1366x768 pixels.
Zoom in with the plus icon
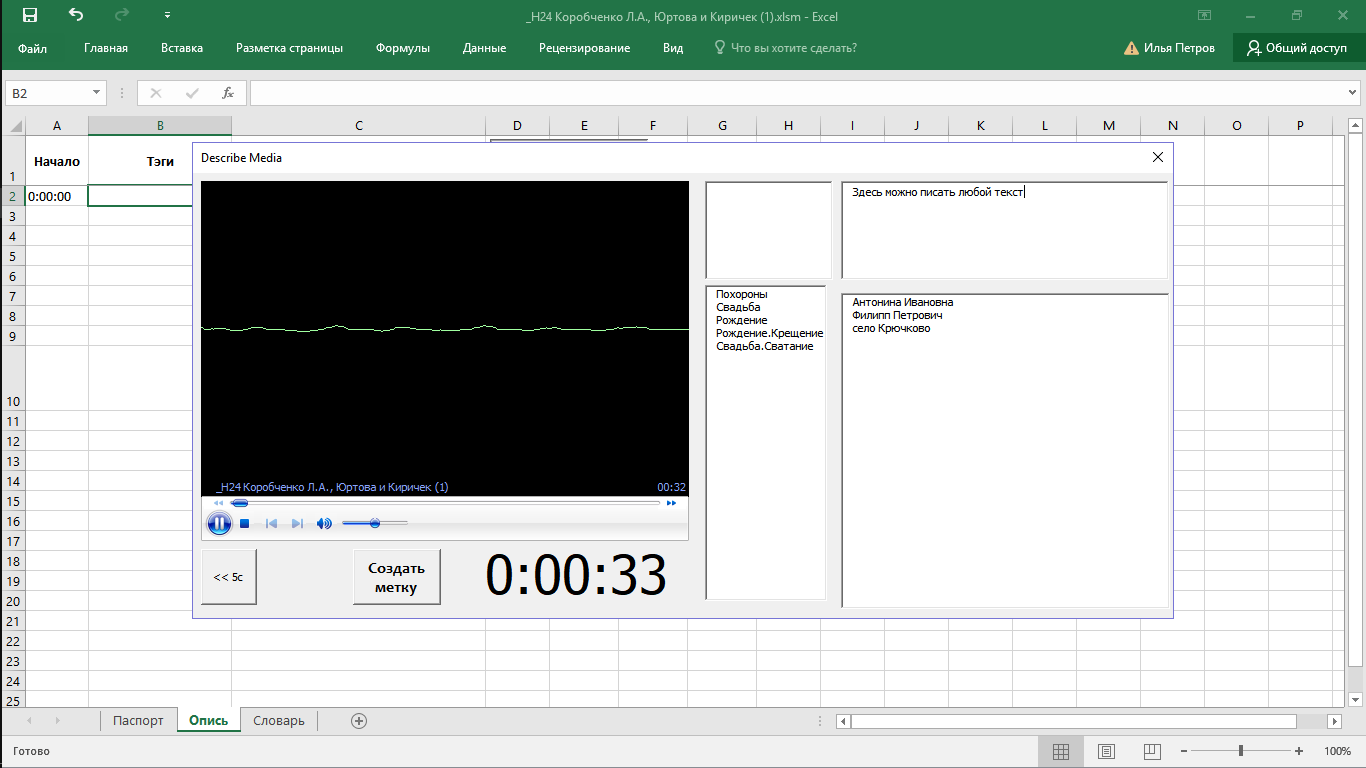1299,751
